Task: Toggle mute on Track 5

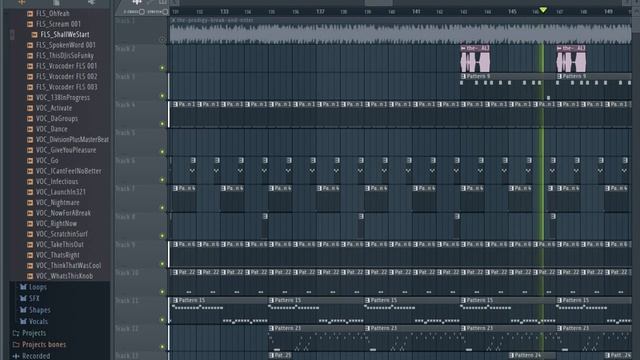Action: [162, 152]
